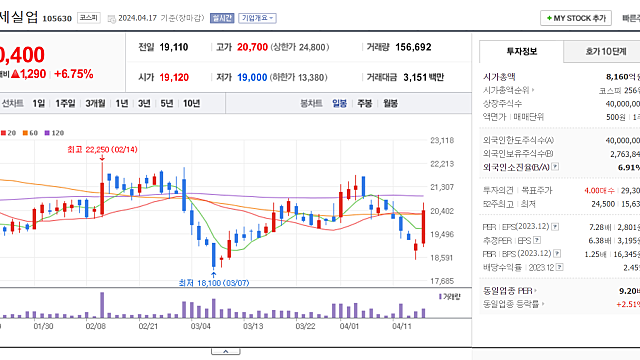Viewport: 640px width, 360px height.
Task: Switch to the 투자정보 tab
Action: pyautogui.click(x=521, y=51)
